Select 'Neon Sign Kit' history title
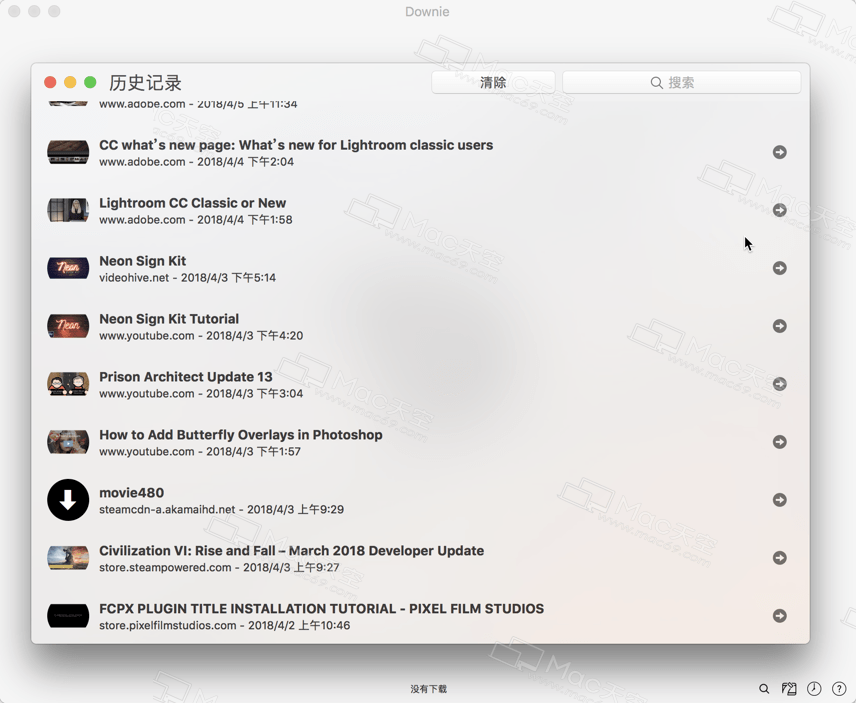This screenshot has height=703, width=856. click(x=142, y=261)
